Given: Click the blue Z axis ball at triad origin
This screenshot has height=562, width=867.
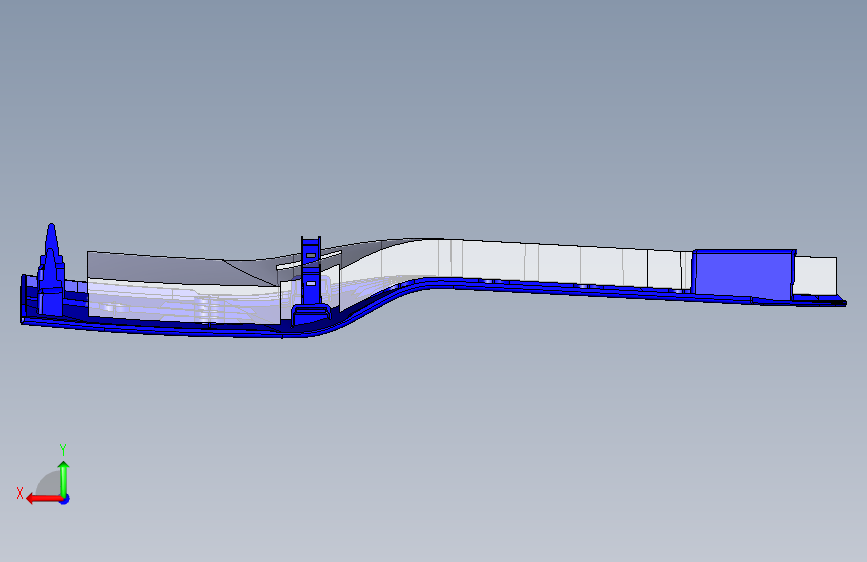Looking at the screenshot, I should [x=65, y=499].
